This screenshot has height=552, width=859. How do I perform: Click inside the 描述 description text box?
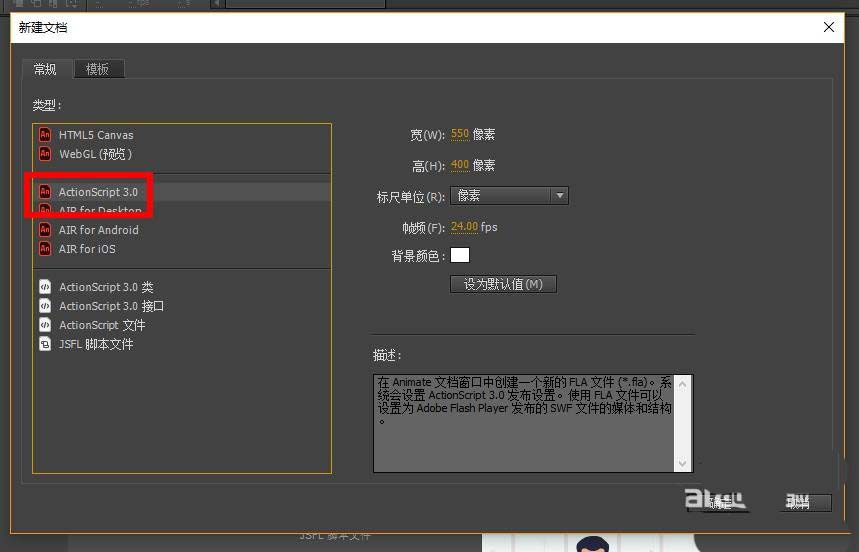pyautogui.click(x=524, y=423)
